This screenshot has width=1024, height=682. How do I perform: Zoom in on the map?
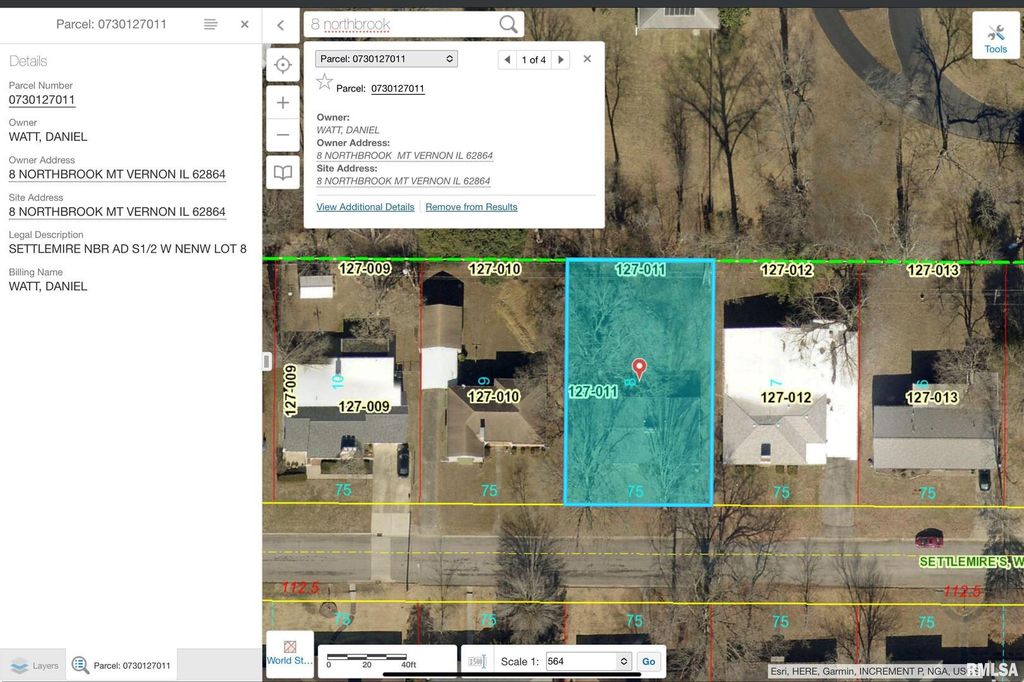click(x=283, y=103)
